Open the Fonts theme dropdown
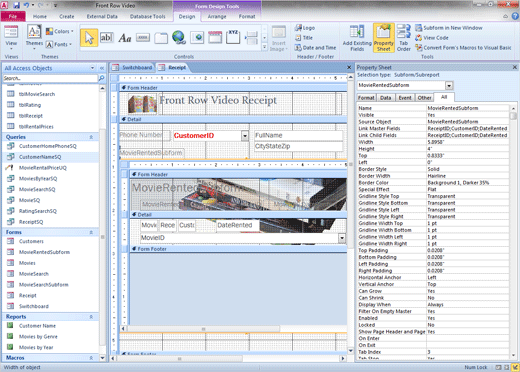 click(59, 44)
